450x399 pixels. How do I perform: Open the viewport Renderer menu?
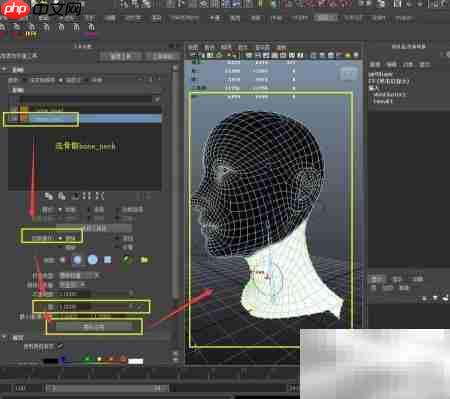(262, 47)
